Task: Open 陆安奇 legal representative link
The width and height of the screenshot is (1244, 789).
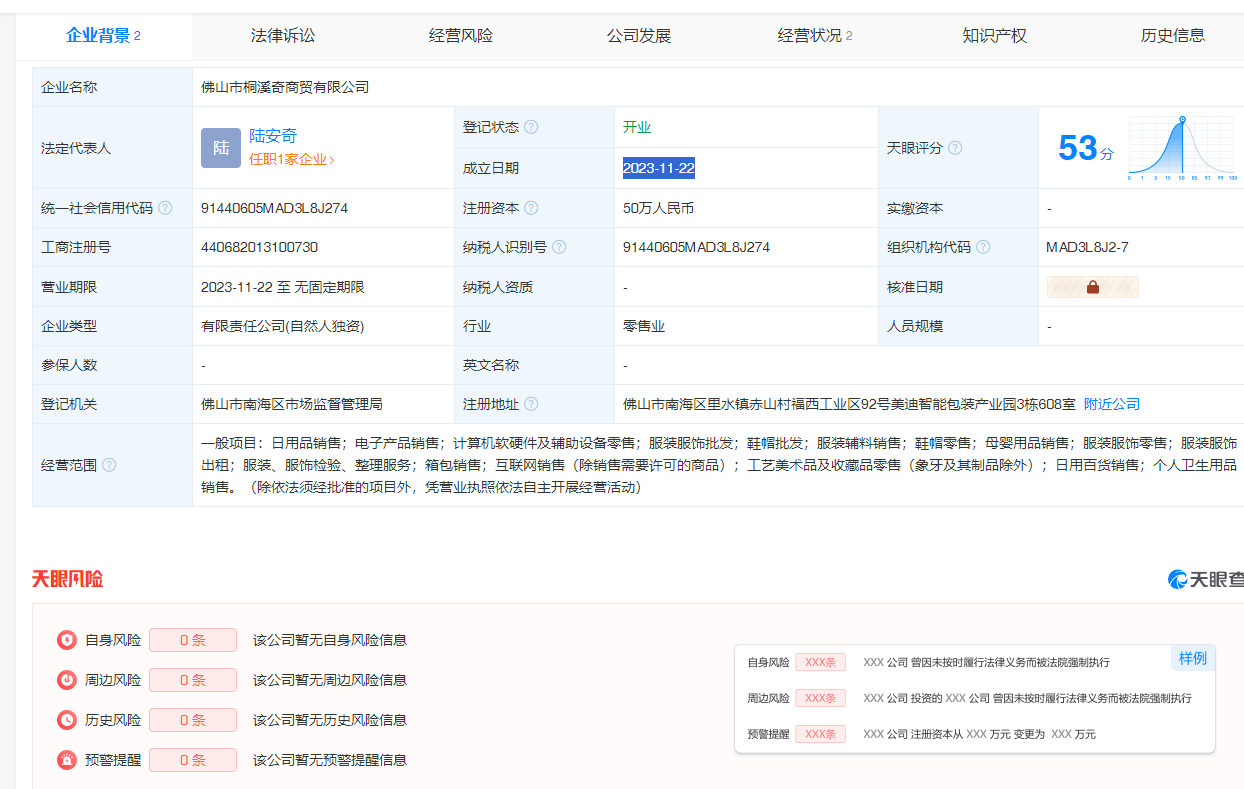Action: pos(273,136)
